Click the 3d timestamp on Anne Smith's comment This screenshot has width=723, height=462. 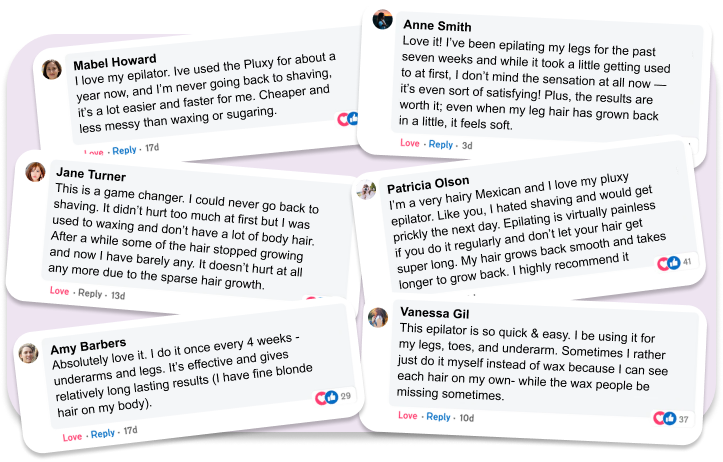point(467,145)
